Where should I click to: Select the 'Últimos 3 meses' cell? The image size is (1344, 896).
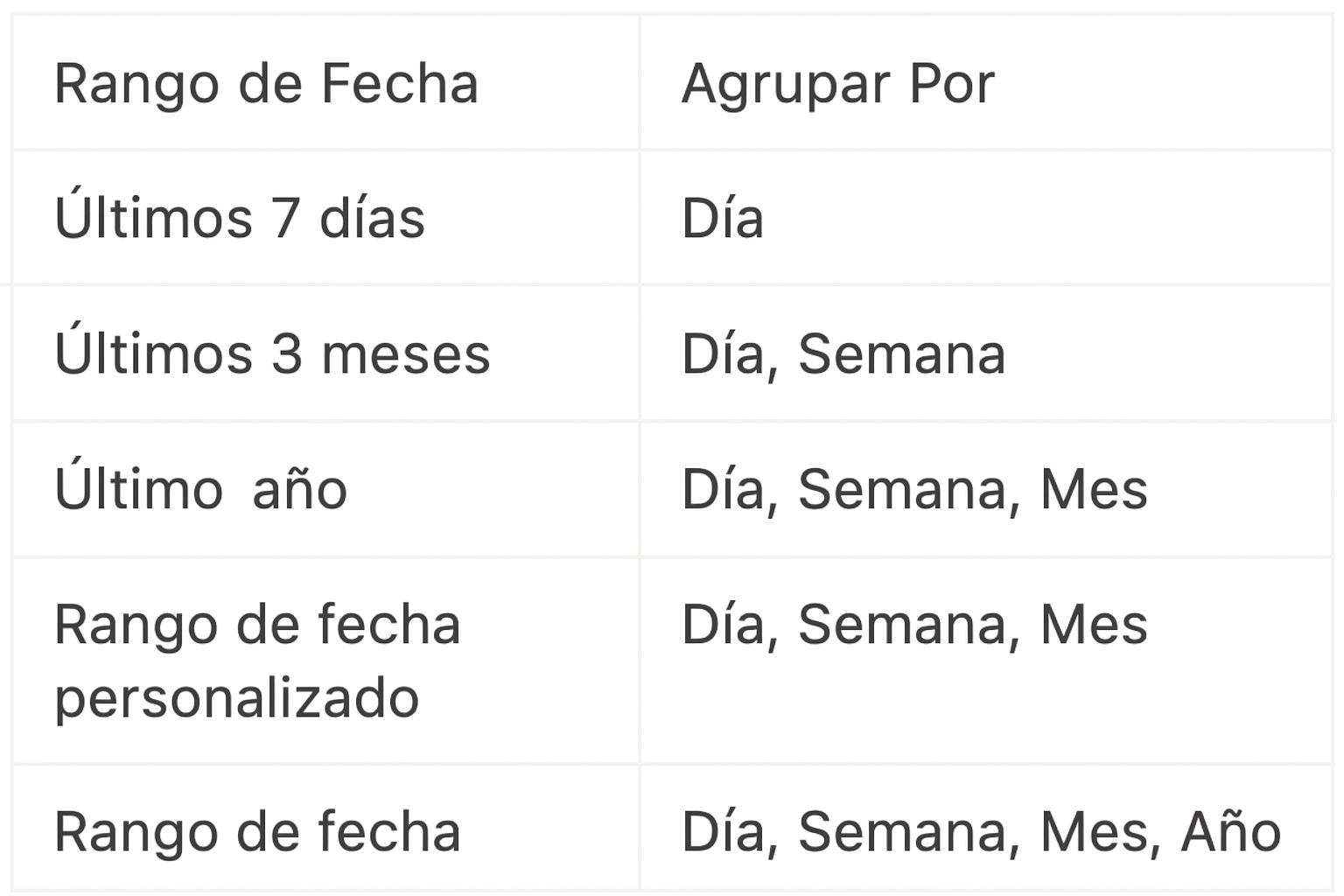(x=326, y=353)
